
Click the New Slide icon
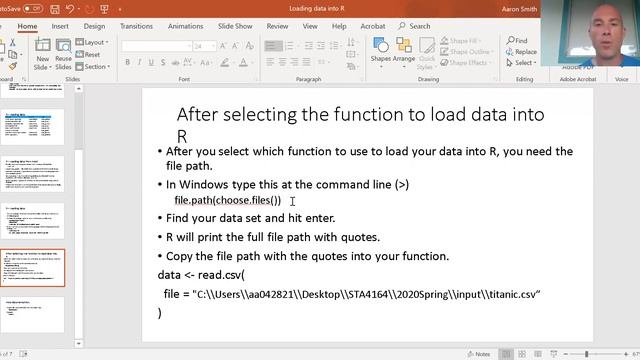click(42, 46)
